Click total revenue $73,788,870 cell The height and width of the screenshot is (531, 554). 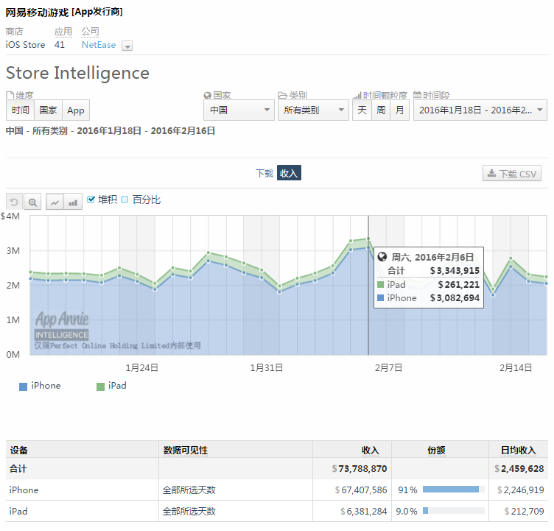click(x=359, y=469)
